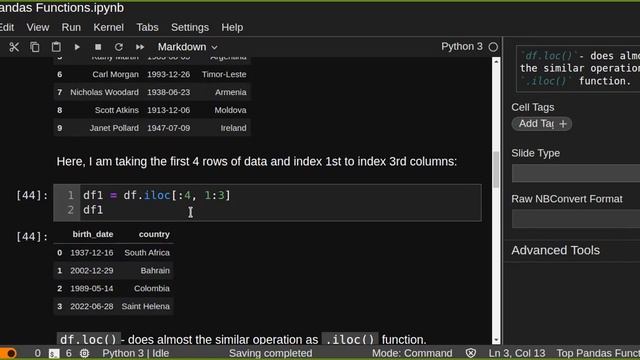The height and width of the screenshot is (360, 640).
Task: Click the Bahrain cell
Action: point(155,271)
